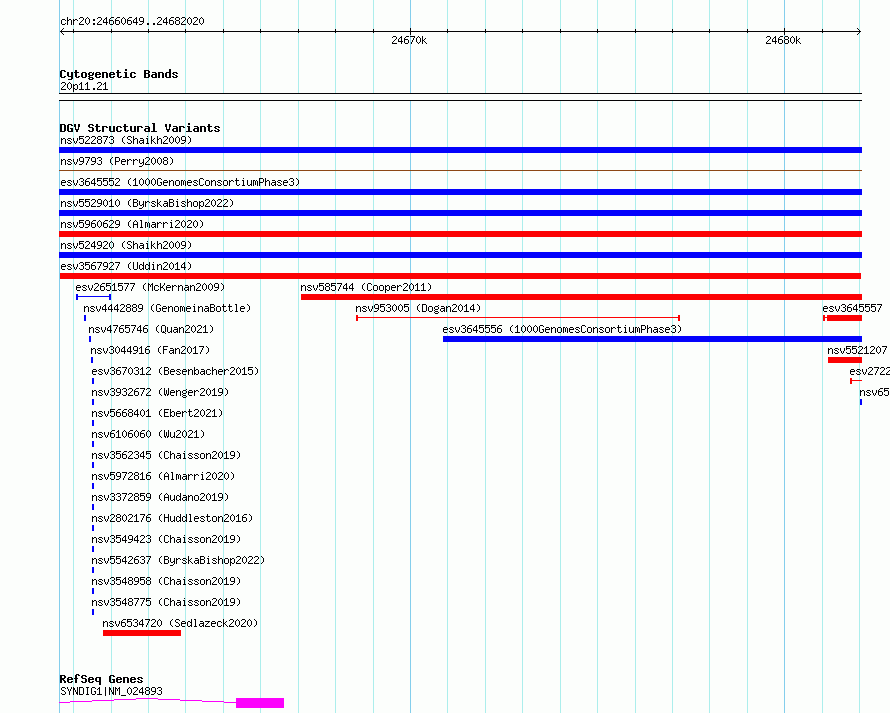Click the red bar under nsv5521207

(x=845, y=360)
